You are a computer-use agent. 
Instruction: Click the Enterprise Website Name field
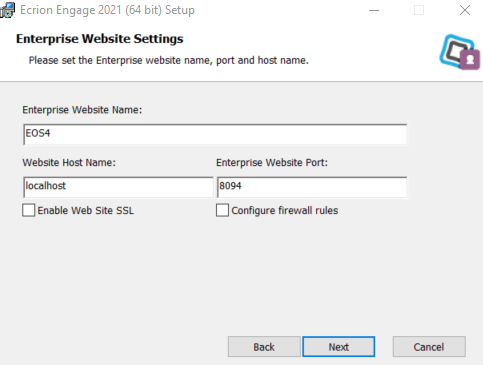coord(215,134)
